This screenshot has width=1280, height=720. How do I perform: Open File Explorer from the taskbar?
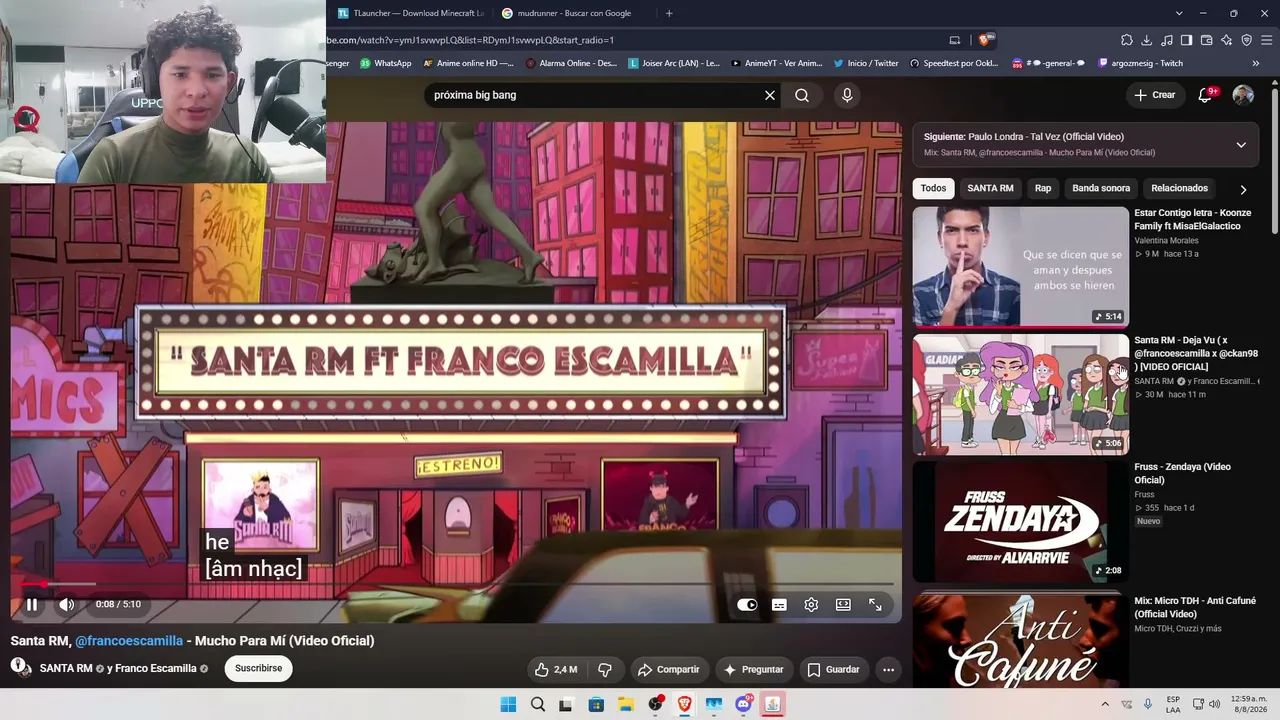625,704
